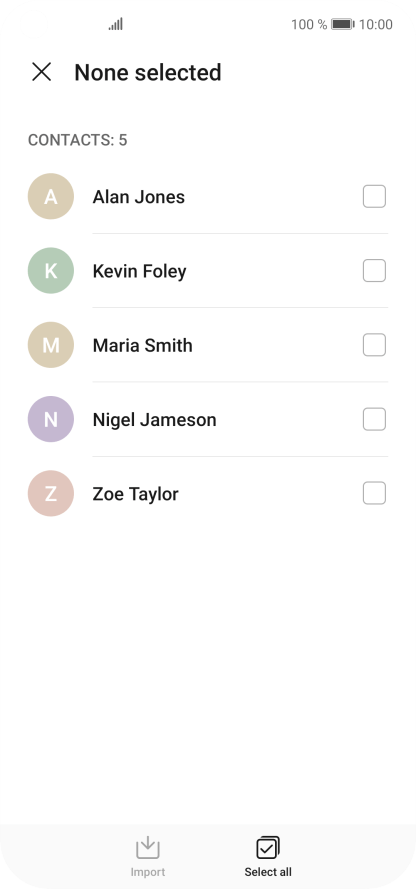This screenshot has height=889, width=416.
Task: Choose the Kevin Foley contact name
Action: click(139, 271)
